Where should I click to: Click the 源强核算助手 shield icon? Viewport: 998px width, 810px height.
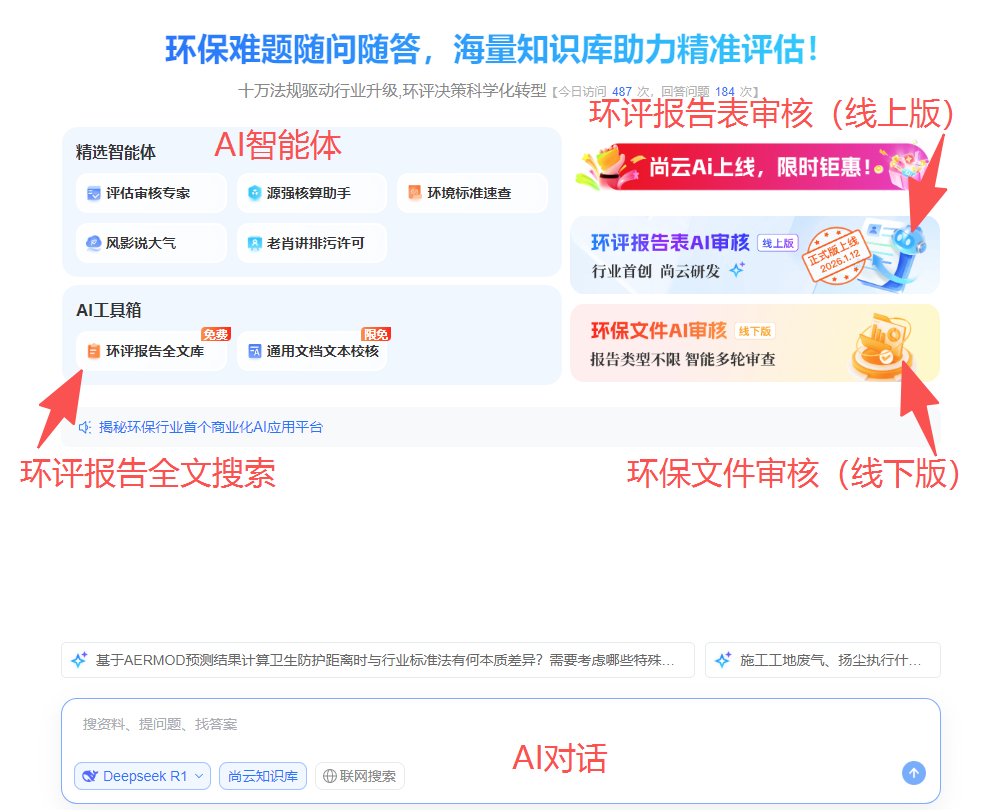254,193
